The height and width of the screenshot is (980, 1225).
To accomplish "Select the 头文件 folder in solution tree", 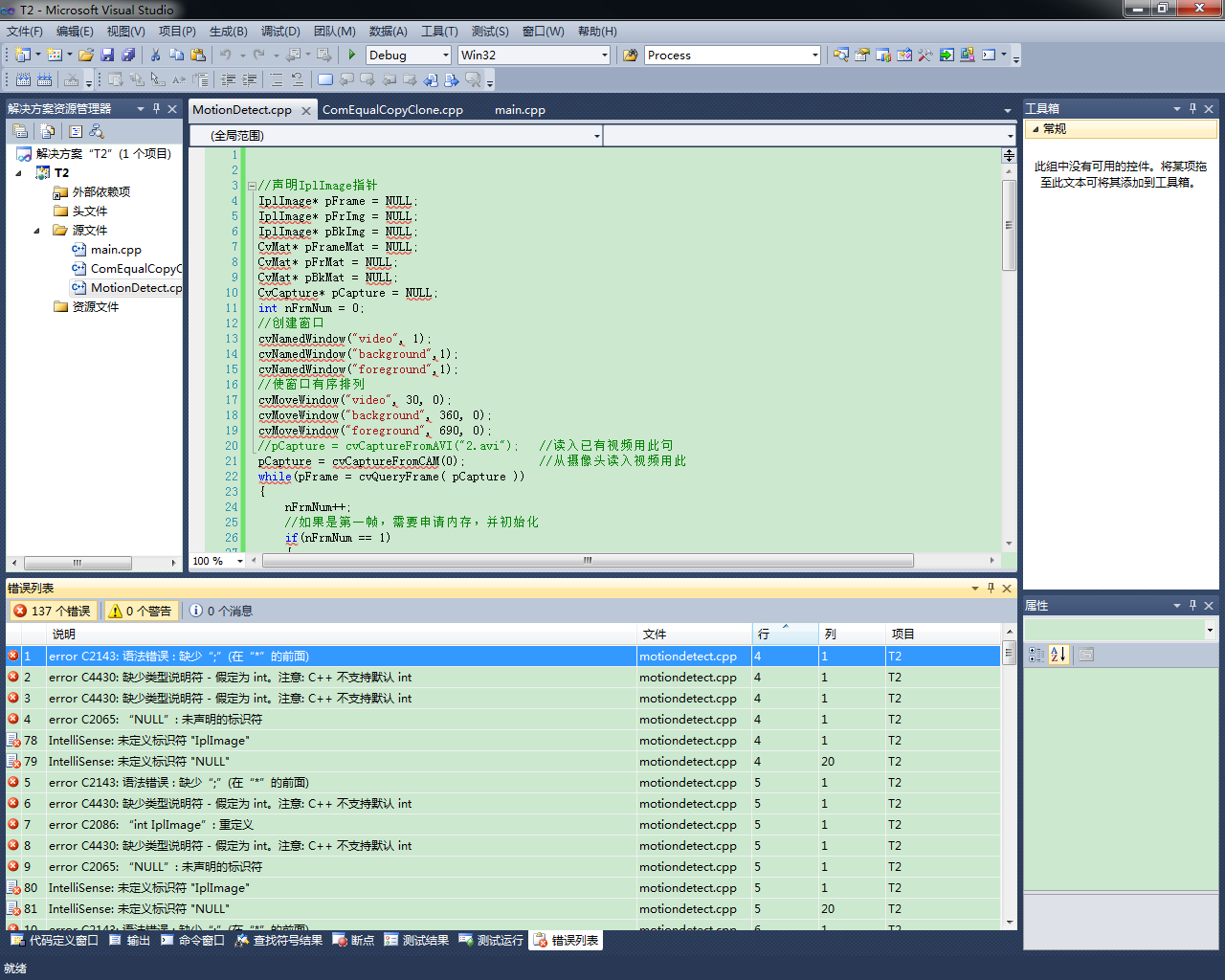I will pyautogui.click(x=90, y=212).
